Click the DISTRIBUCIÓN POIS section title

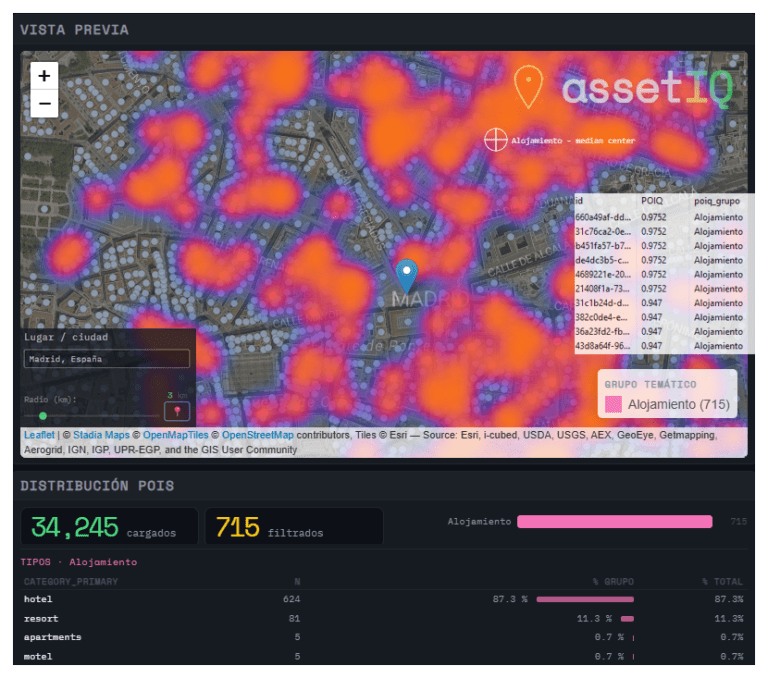coord(97,486)
